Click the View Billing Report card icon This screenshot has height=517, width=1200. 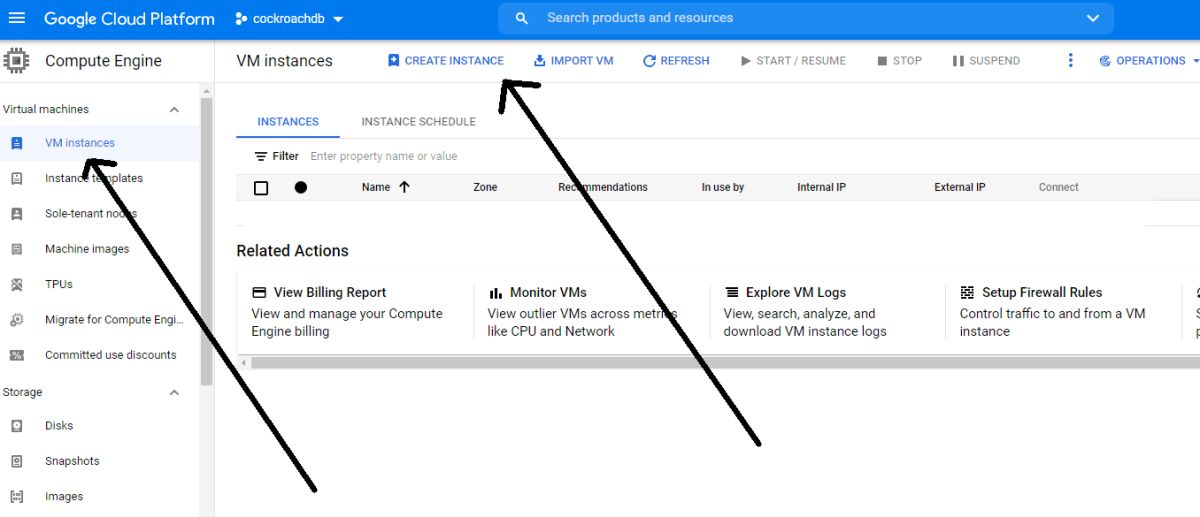tap(259, 293)
